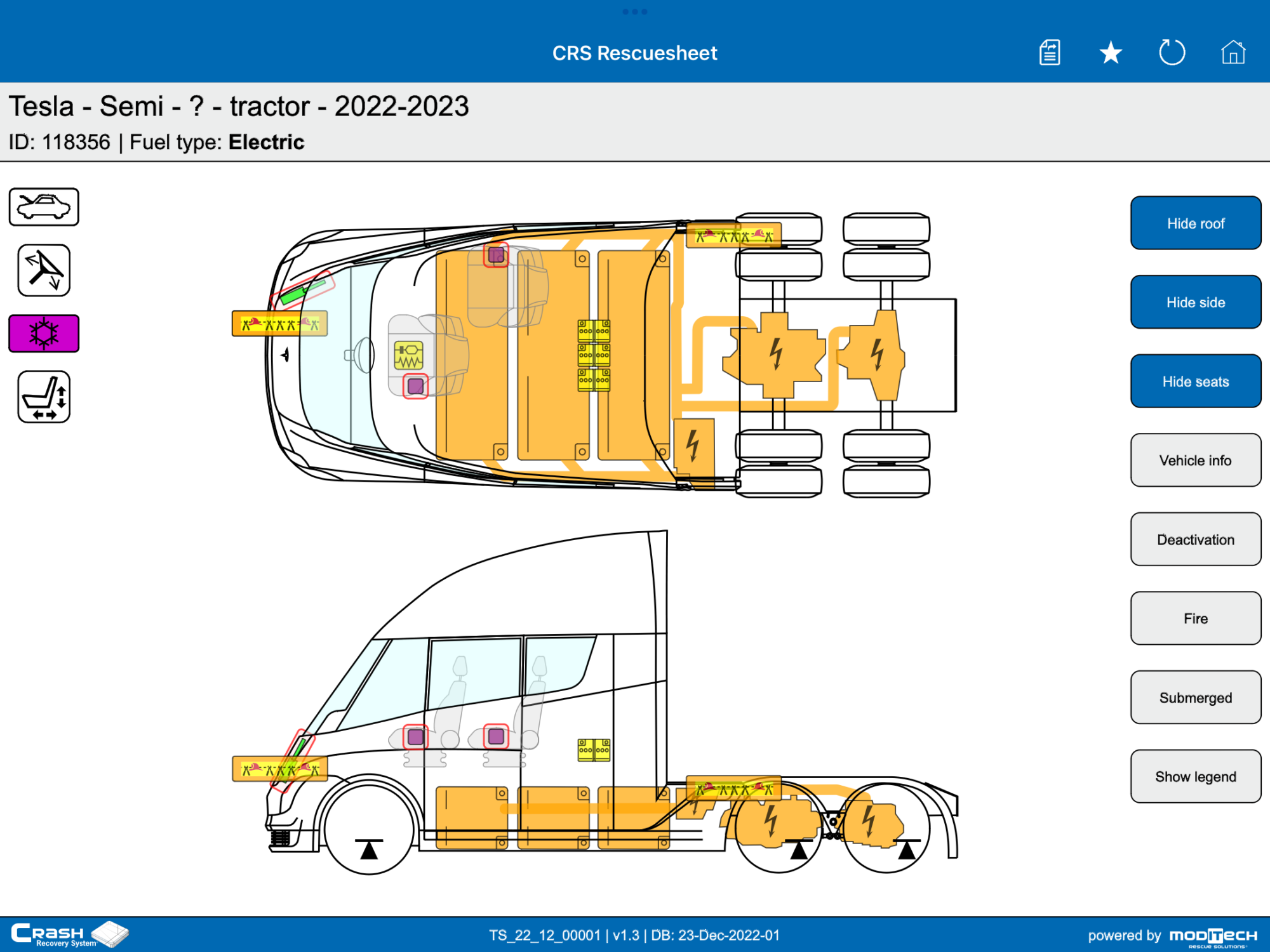Viewport: 1270px width, 952px height.
Task: Click the reload icon in the top bar
Action: tap(1172, 53)
